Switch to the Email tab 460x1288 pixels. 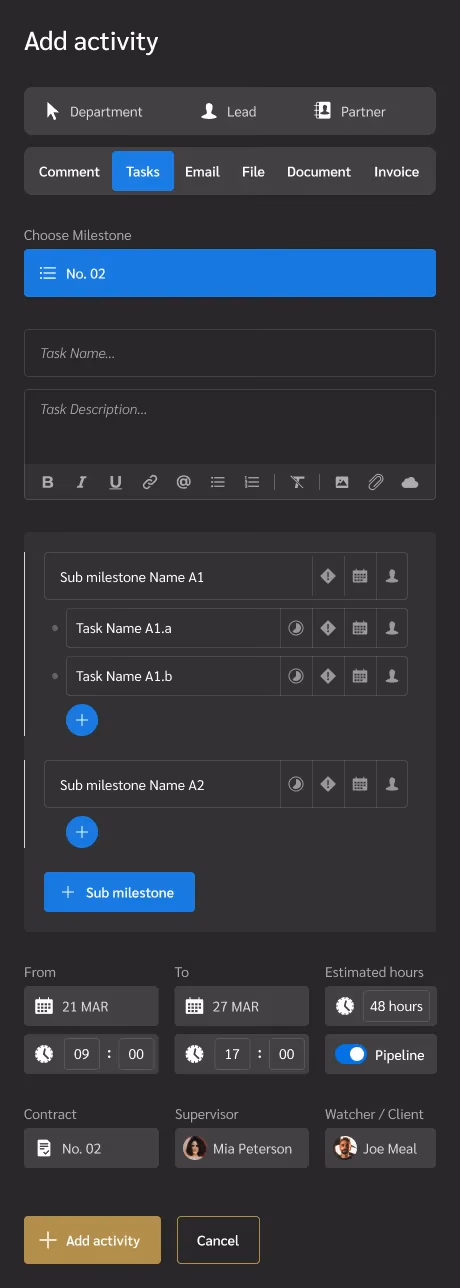[202, 171]
